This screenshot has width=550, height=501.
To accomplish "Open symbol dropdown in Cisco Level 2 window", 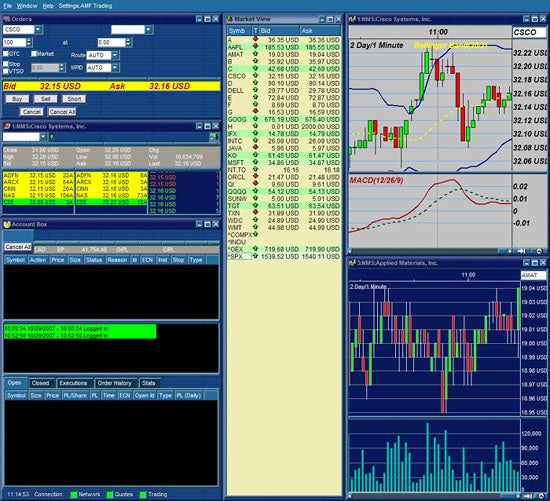I will 43,137.
